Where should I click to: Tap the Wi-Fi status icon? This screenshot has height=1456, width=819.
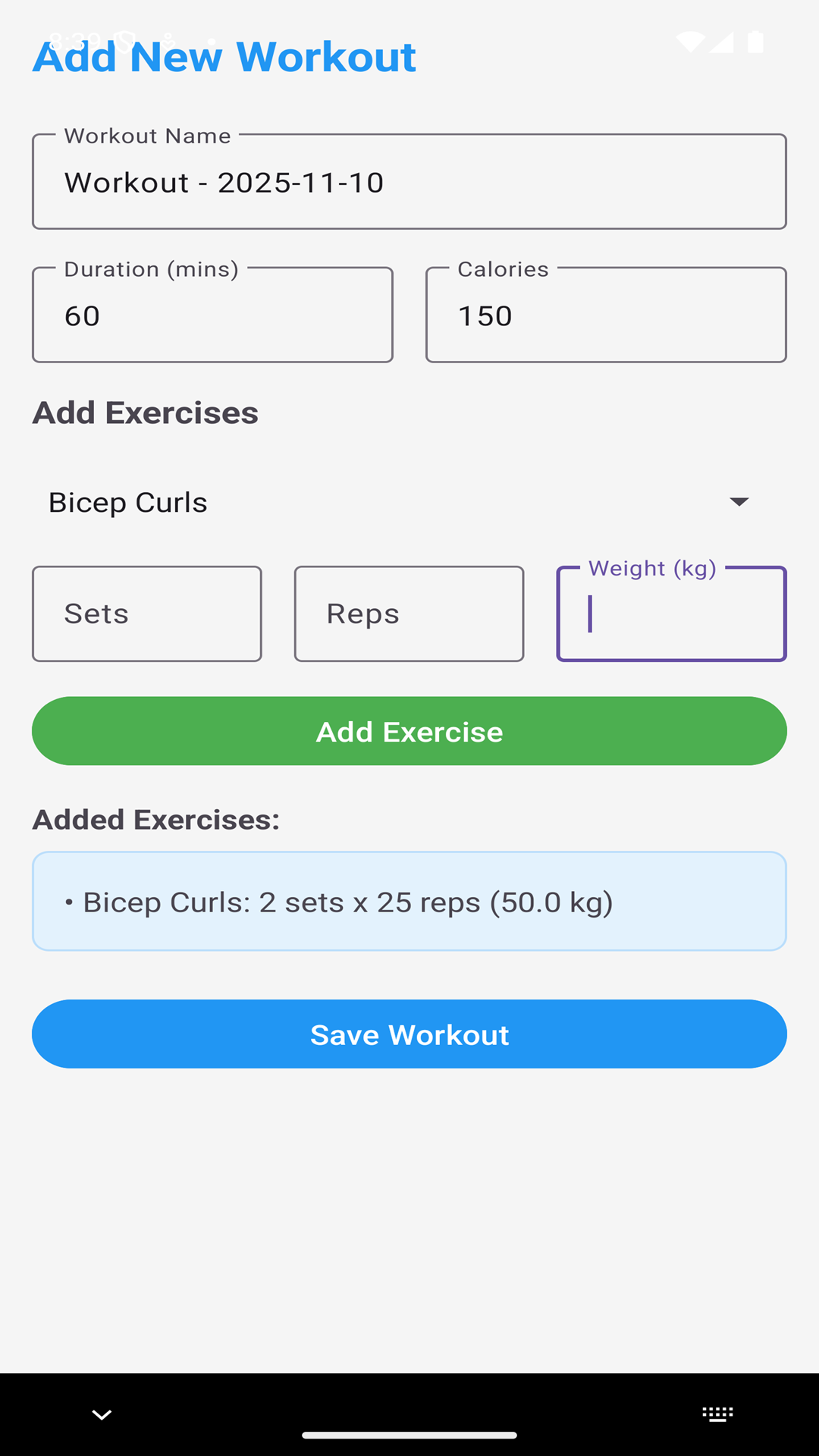(x=690, y=42)
